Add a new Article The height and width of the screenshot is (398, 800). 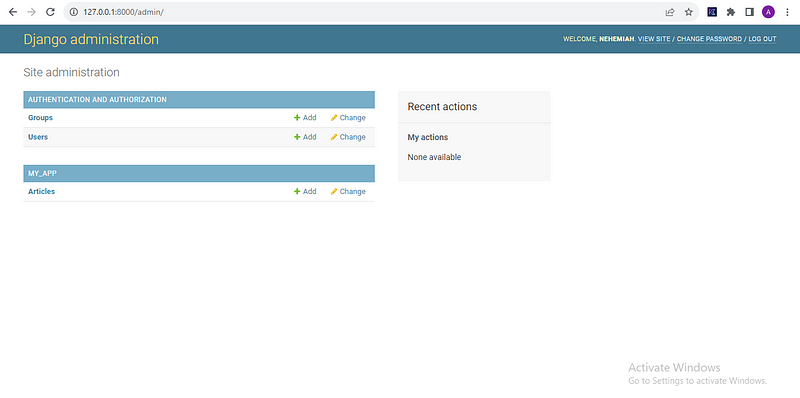pyautogui.click(x=305, y=192)
